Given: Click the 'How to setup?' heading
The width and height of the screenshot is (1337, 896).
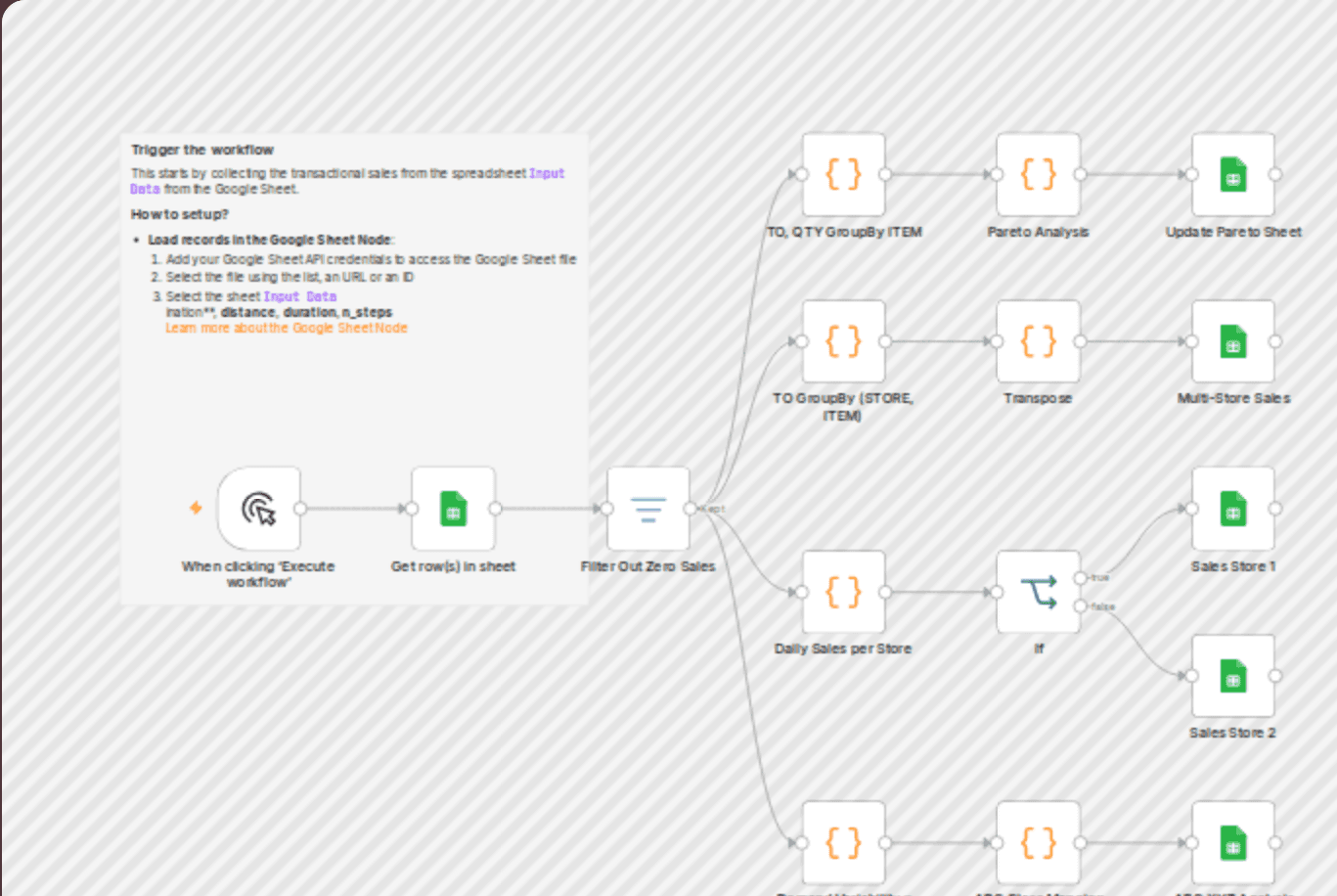Looking at the screenshot, I should pyautogui.click(x=179, y=214).
